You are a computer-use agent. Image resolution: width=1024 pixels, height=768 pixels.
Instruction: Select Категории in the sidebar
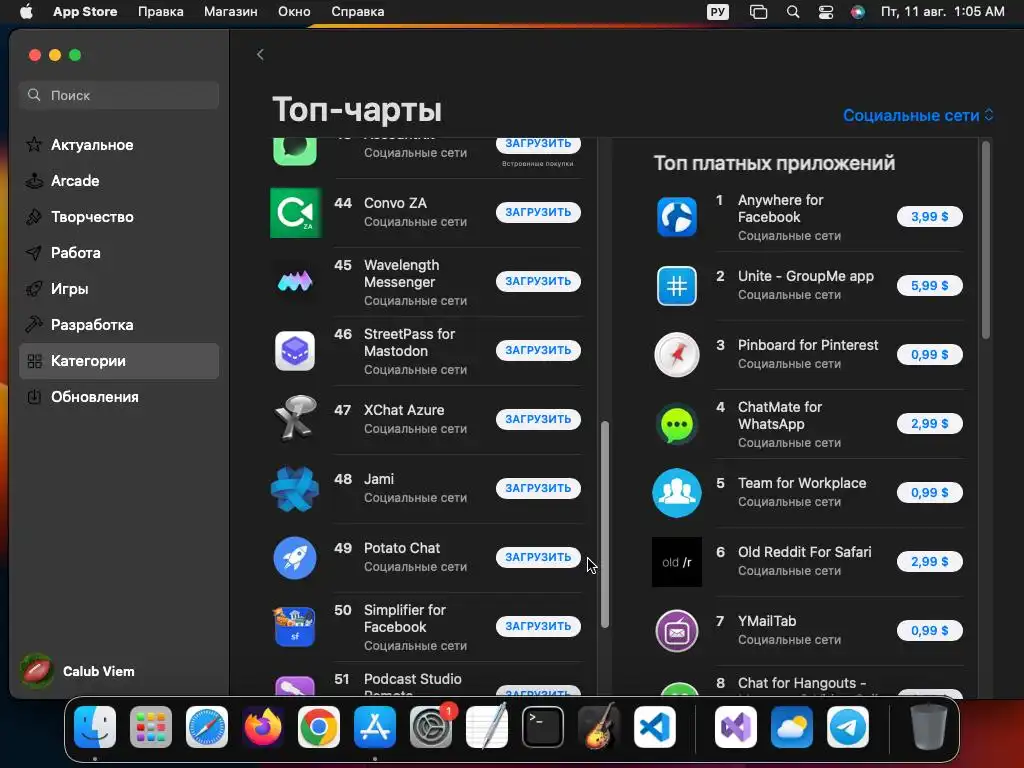click(119, 361)
